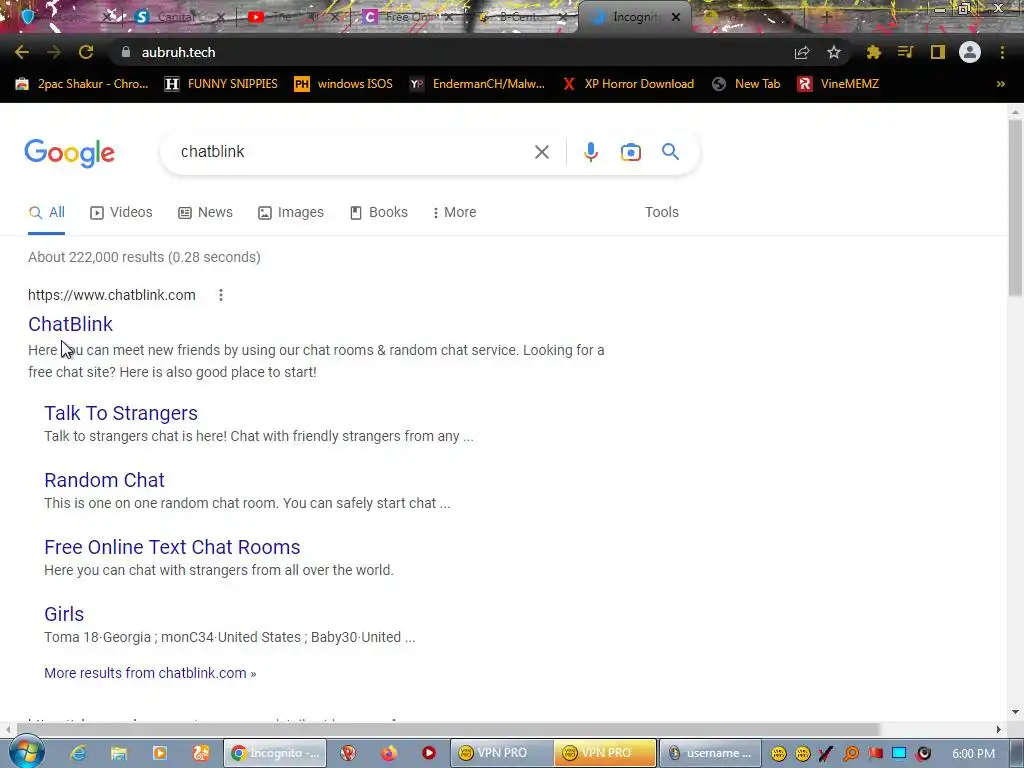
Task: Open the Random Chat sitelink
Action: 104,480
